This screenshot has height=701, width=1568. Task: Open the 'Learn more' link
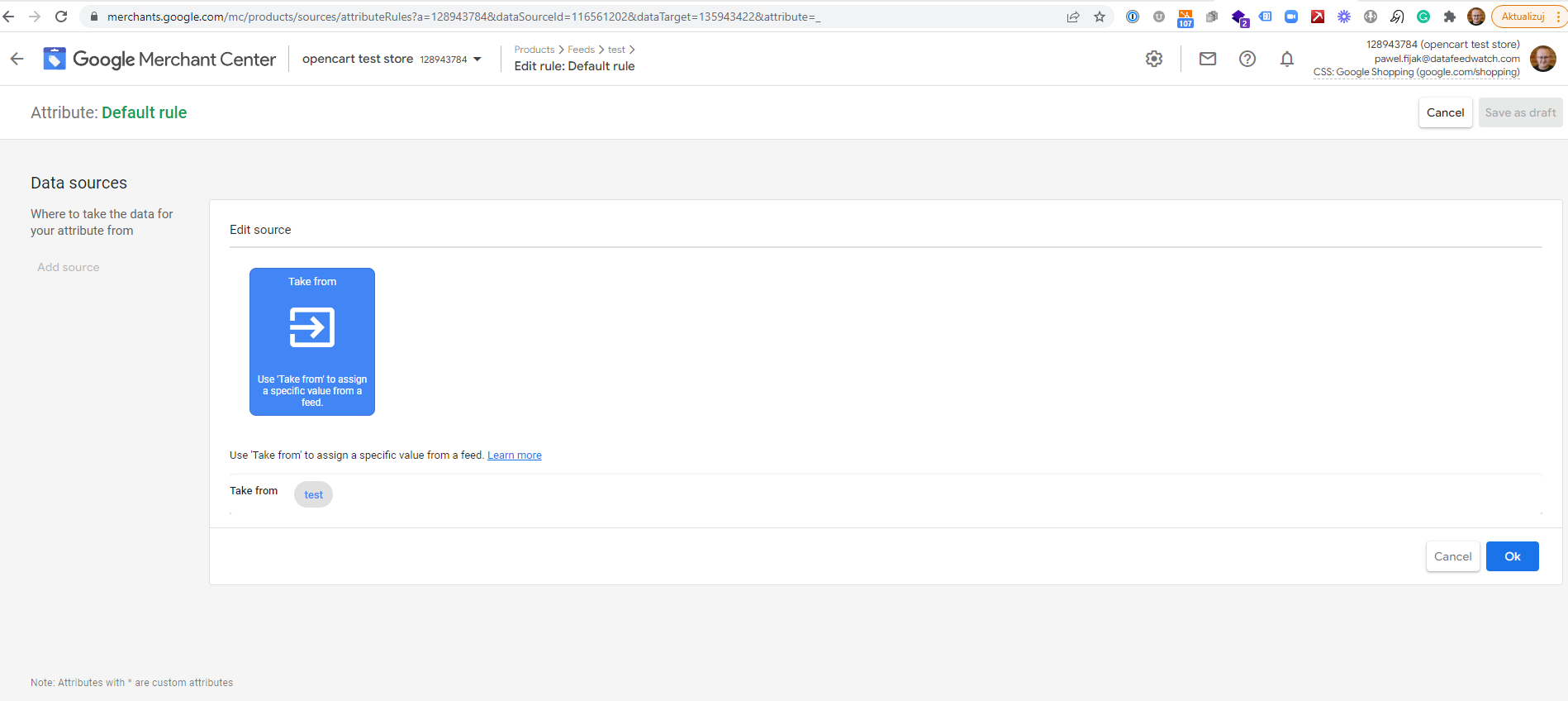coord(515,455)
